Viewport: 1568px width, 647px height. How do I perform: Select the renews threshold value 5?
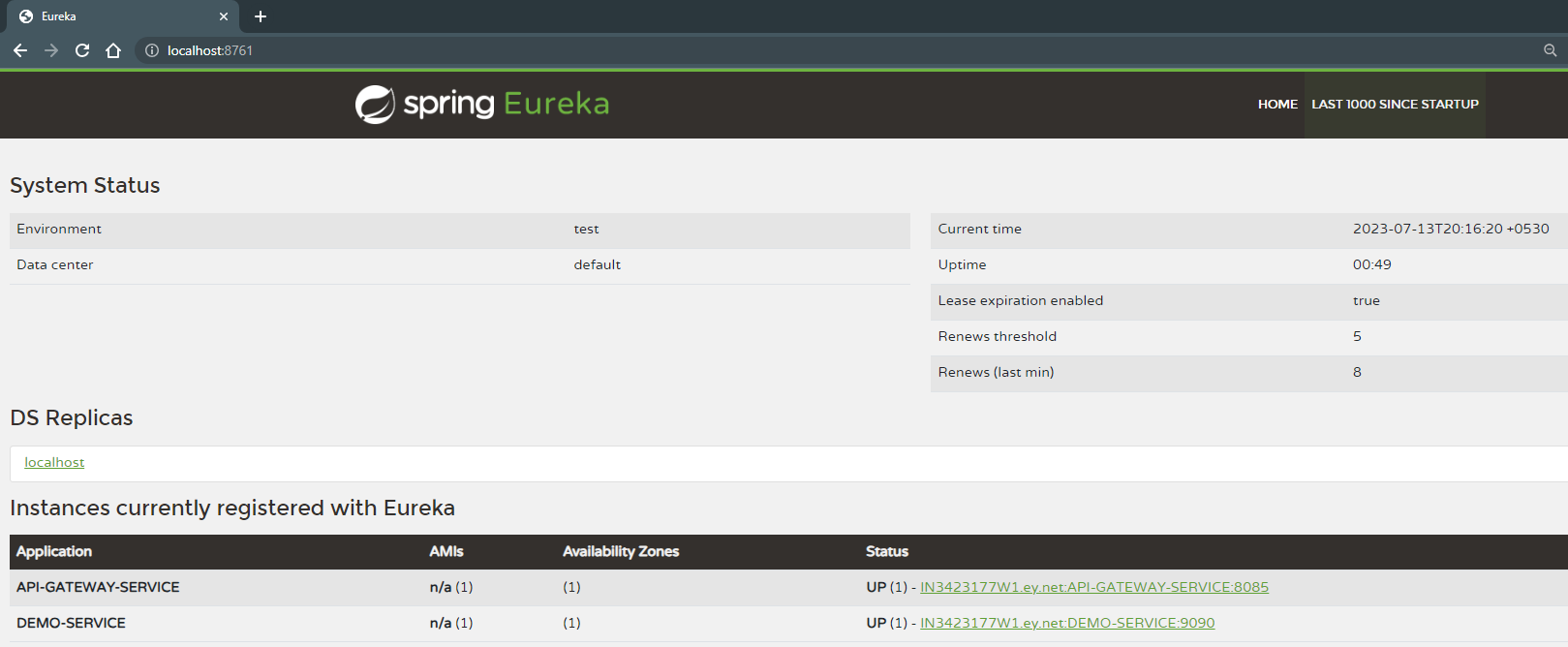click(x=1357, y=337)
